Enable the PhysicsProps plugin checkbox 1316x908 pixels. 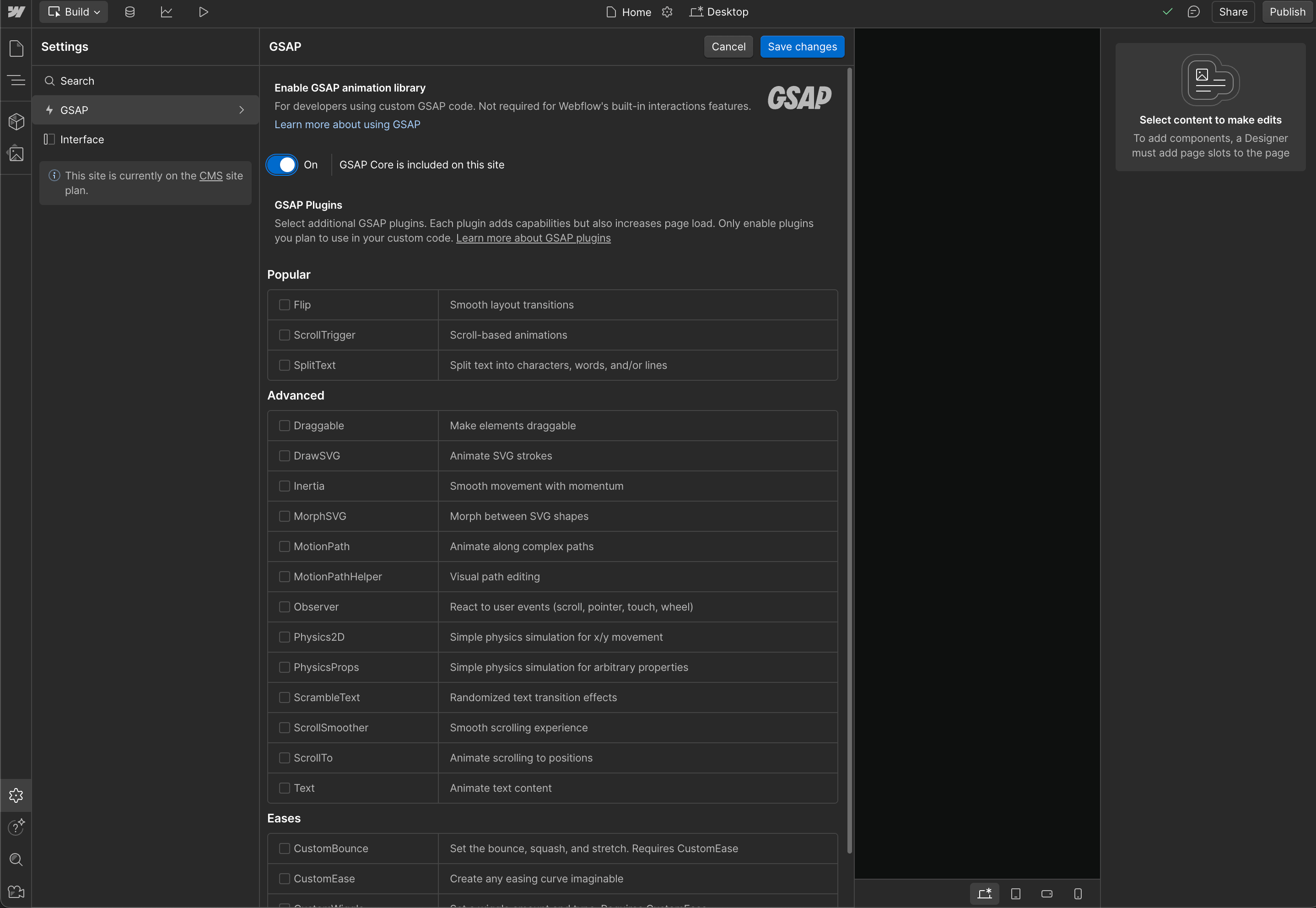284,667
